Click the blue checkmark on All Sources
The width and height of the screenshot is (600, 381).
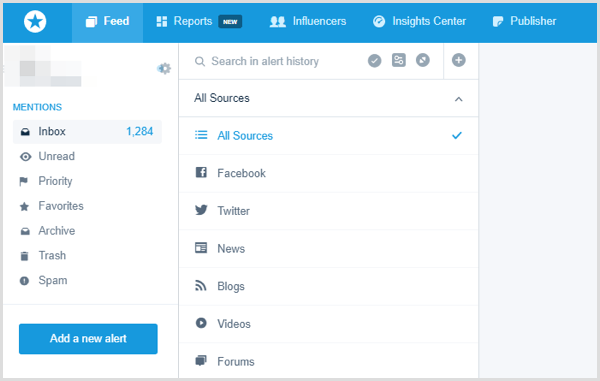click(x=457, y=135)
